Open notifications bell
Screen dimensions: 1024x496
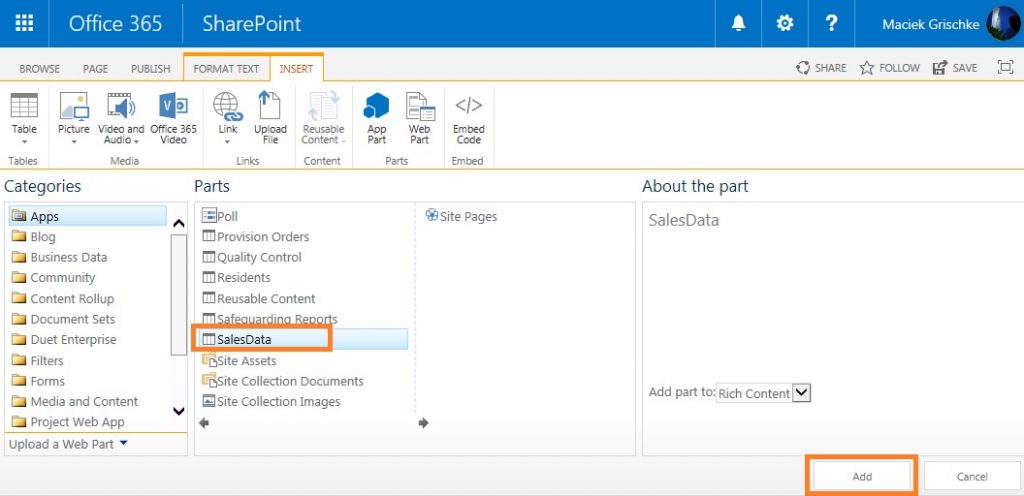click(x=738, y=23)
